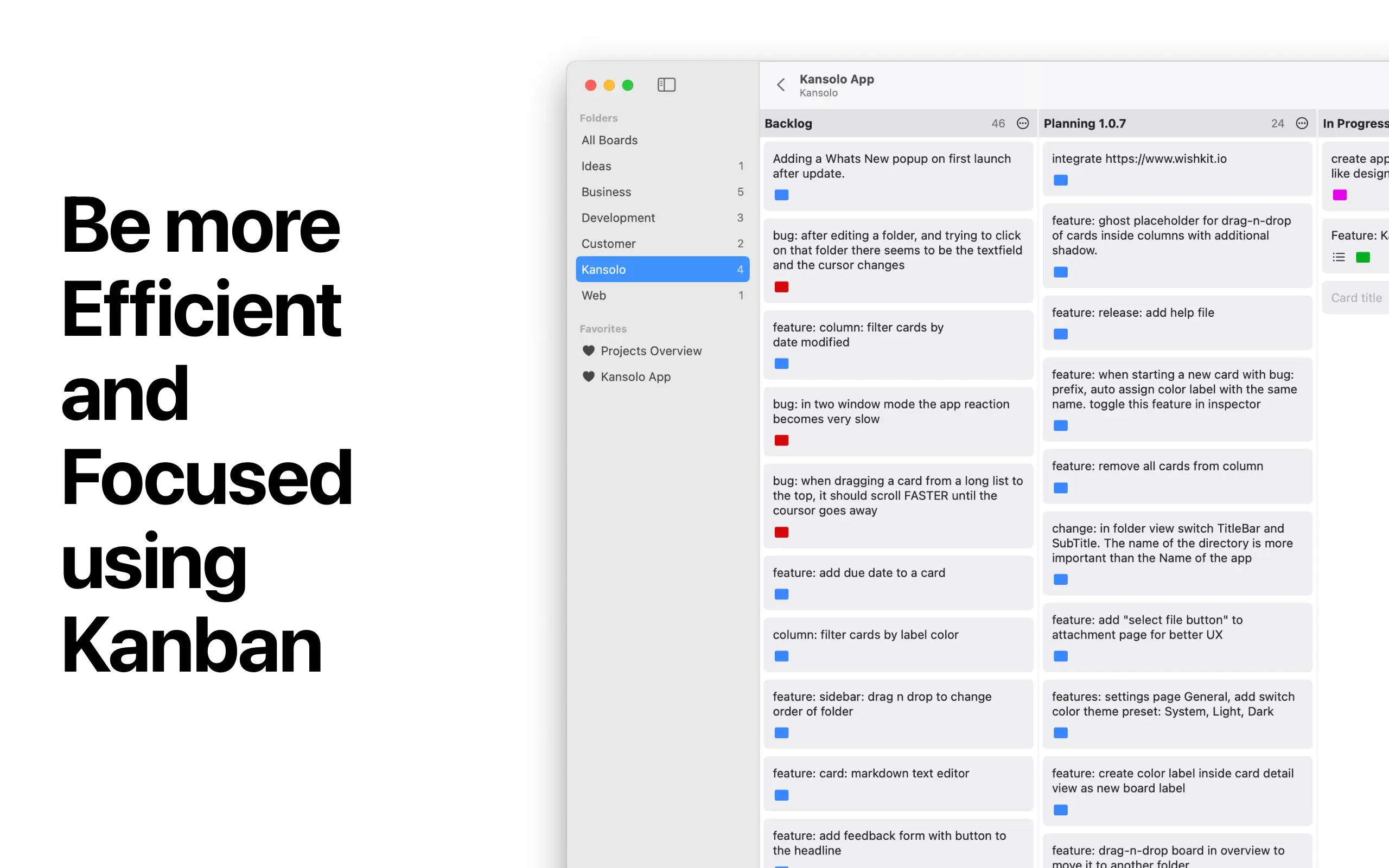Open the Backlog column options menu

pyautogui.click(x=1022, y=124)
